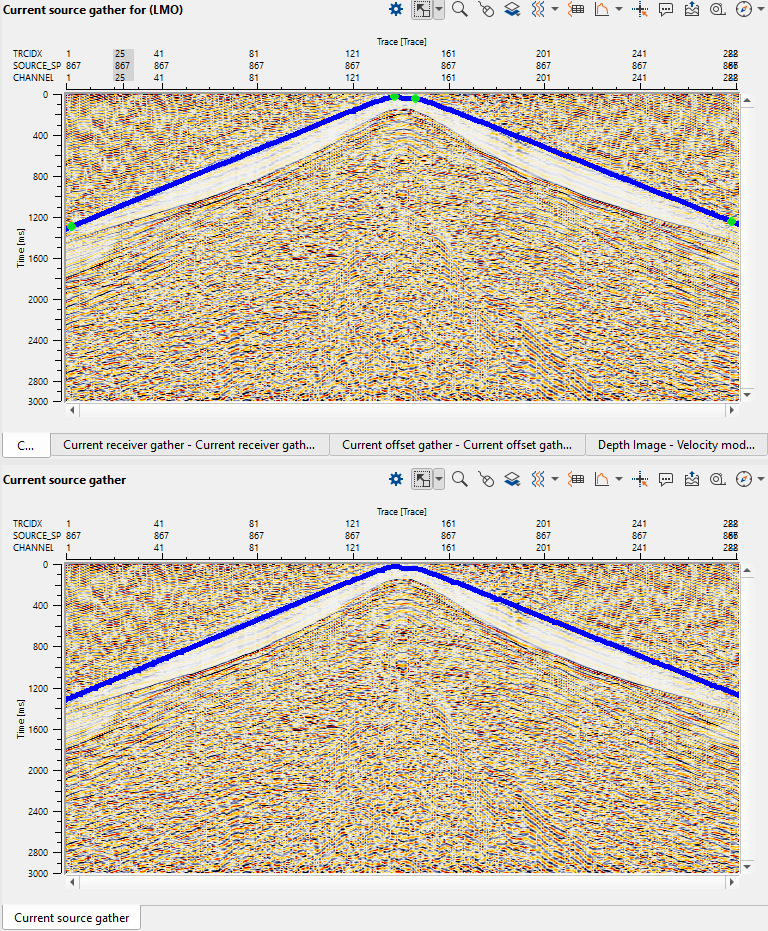
Task: Click scroll-down arrow in lower source gather
Action: click(747, 867)
